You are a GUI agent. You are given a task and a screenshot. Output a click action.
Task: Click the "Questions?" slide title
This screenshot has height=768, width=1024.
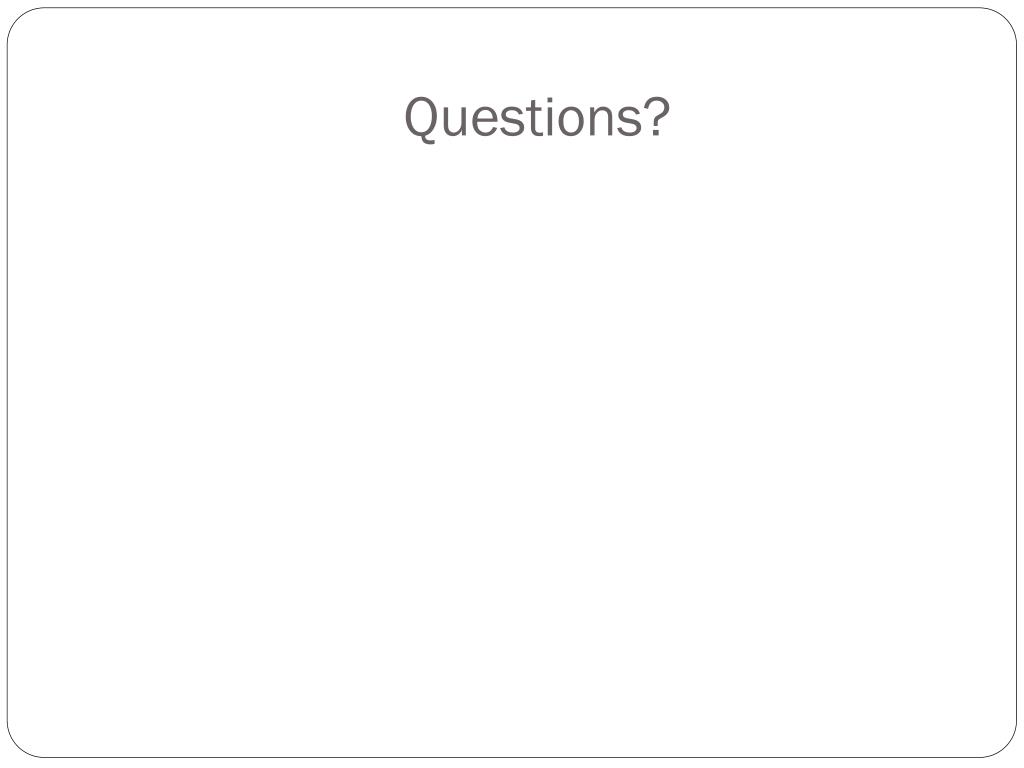point(537,118)
